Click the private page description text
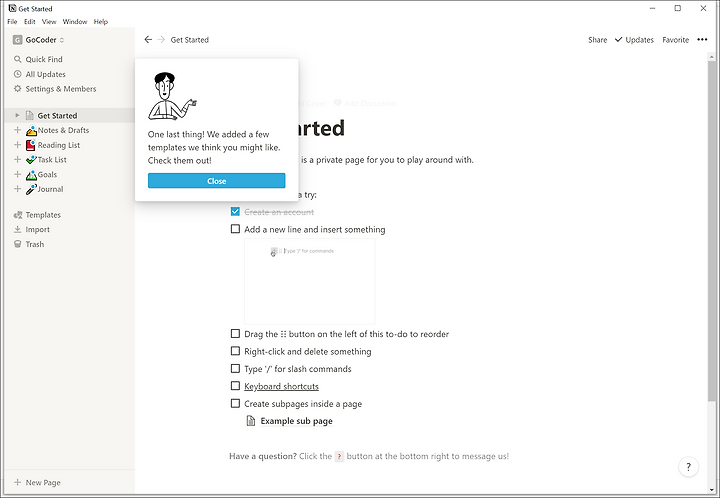 [387, 160]
